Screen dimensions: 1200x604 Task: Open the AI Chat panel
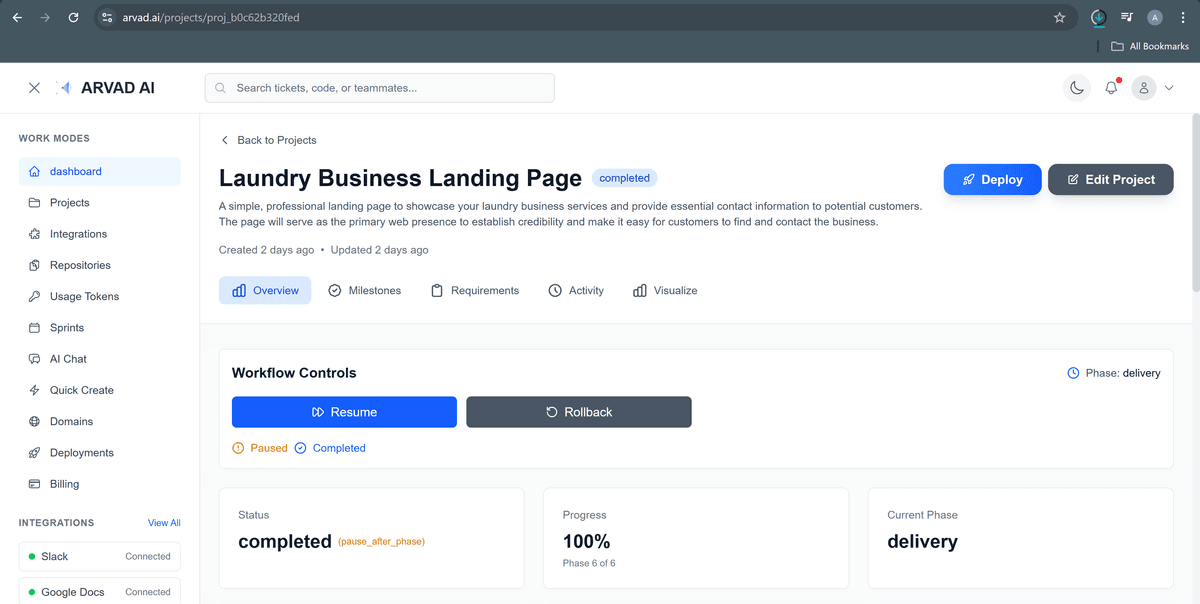point(71,358)
